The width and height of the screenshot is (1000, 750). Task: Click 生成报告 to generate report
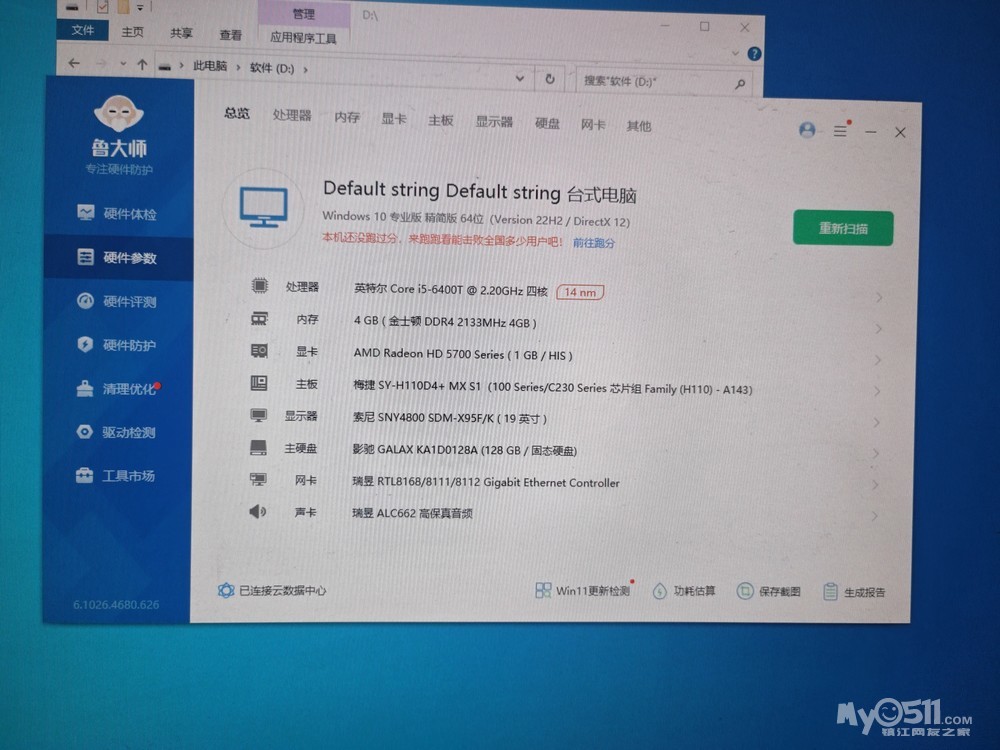(x=854, y=592)
